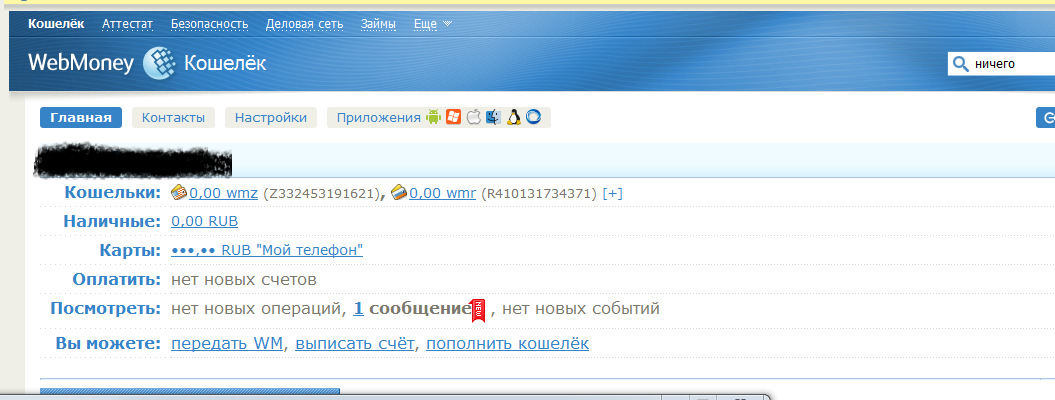Open the Кошелёк top menu item
The width and height of the screenshot is (1055, 400).
point(57,24)
